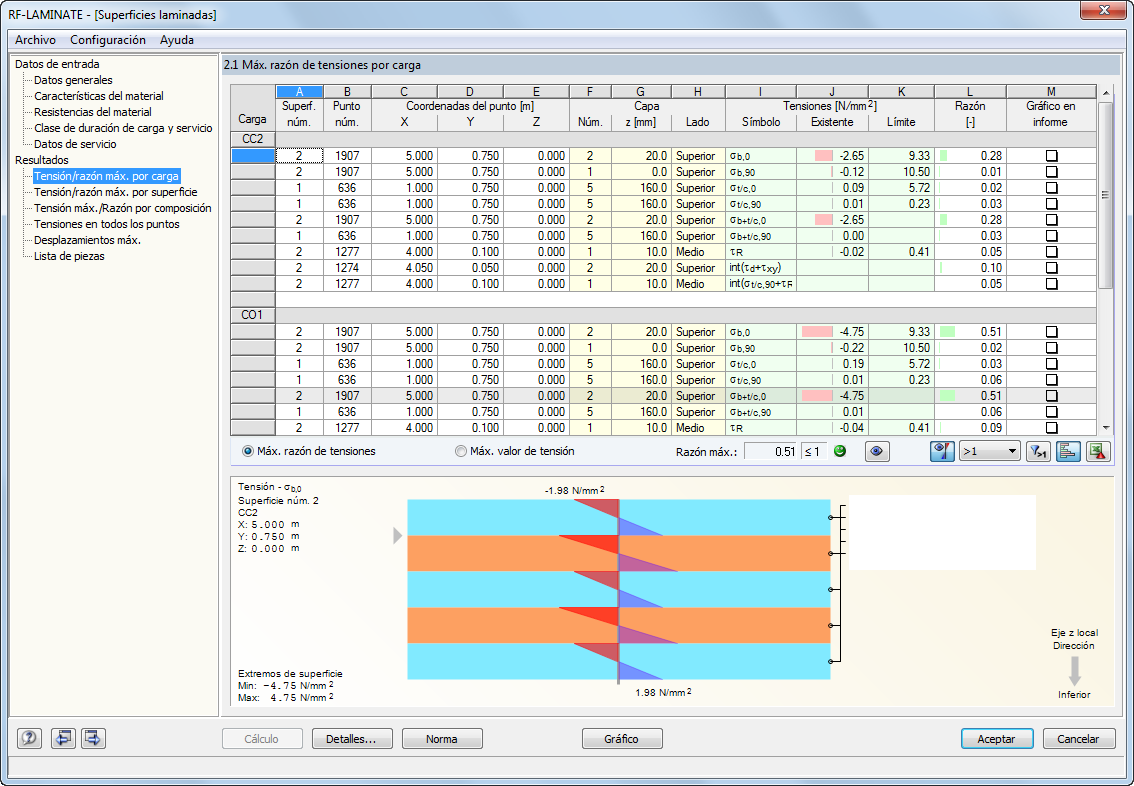The width and height of the screenshot is (1134, 786).
Task: Check informe box for CC2 σt/c,90 row
Action: click(x=1052, y=204)
